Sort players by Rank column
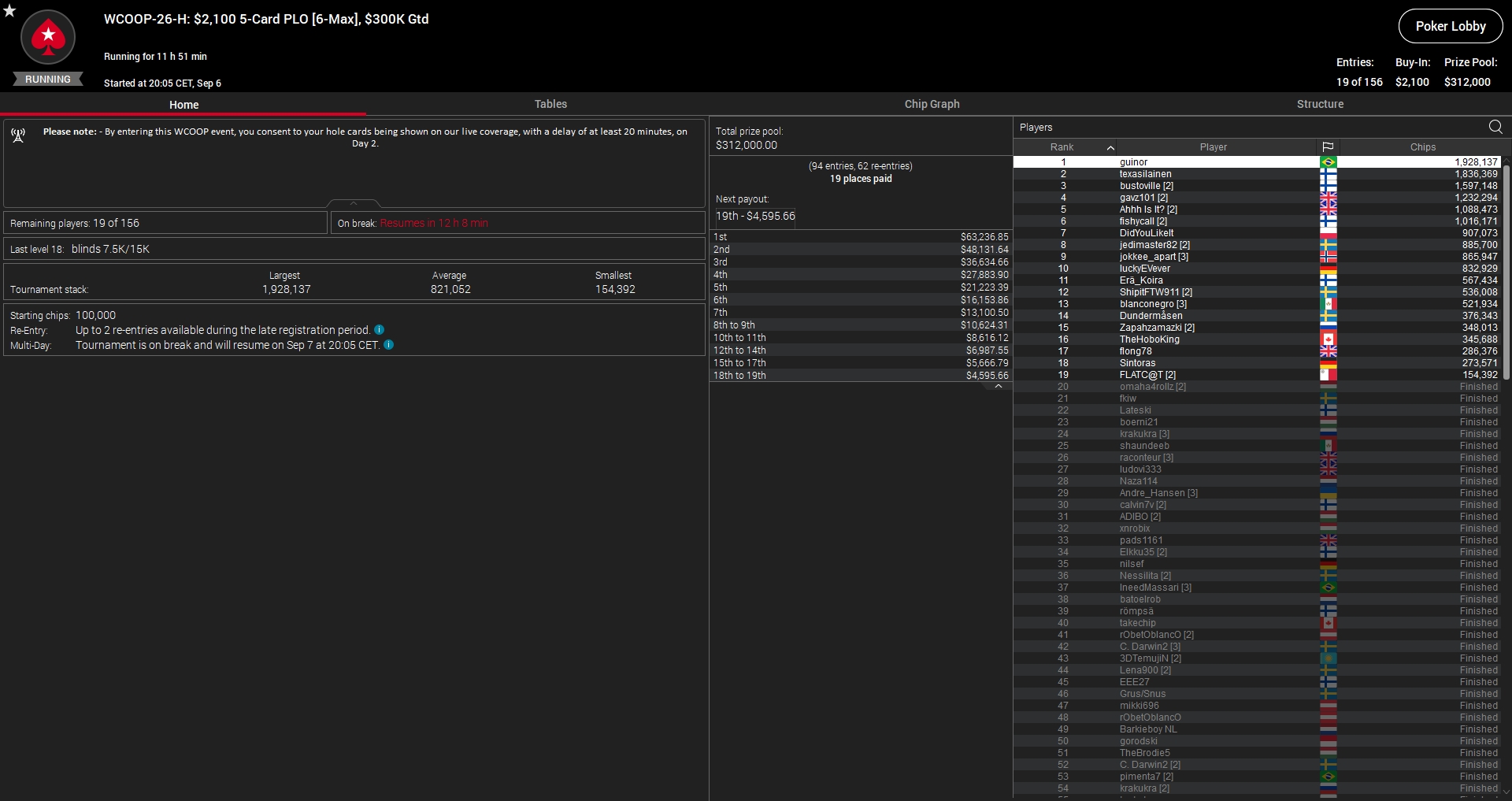The height and width of the screenshot is (801, 1512). 1062,147
